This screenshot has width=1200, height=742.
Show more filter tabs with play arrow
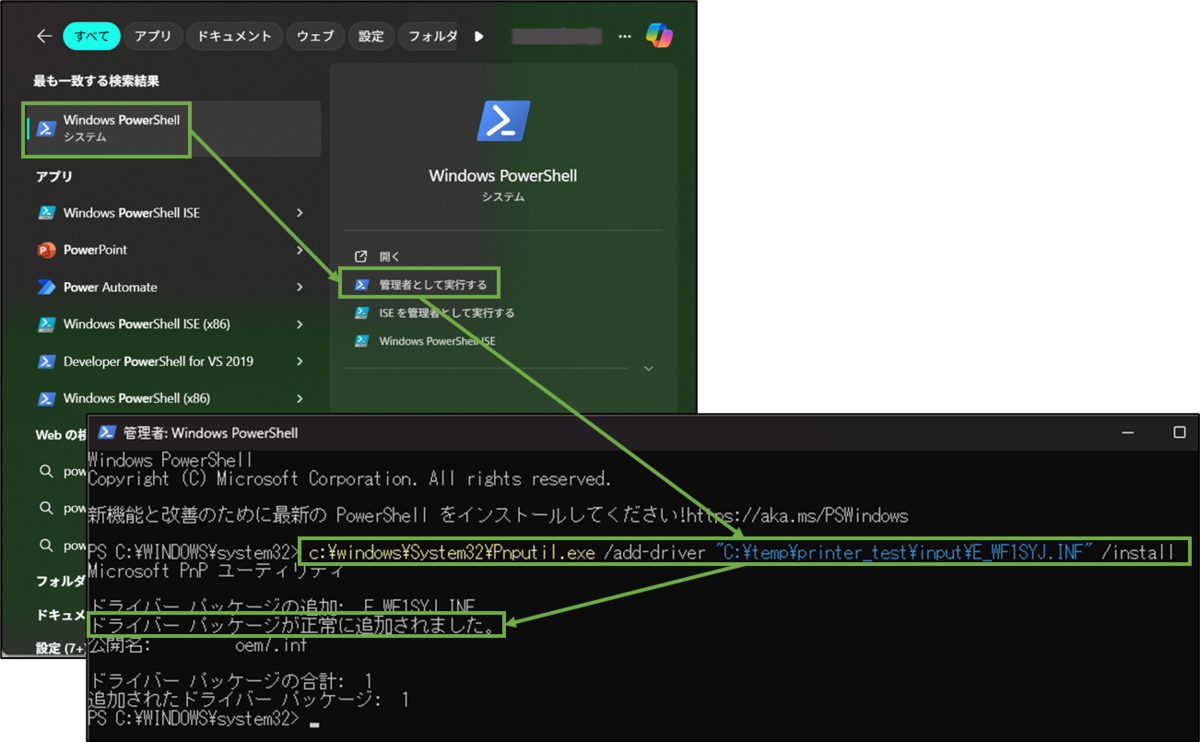[x=479, y=36]
